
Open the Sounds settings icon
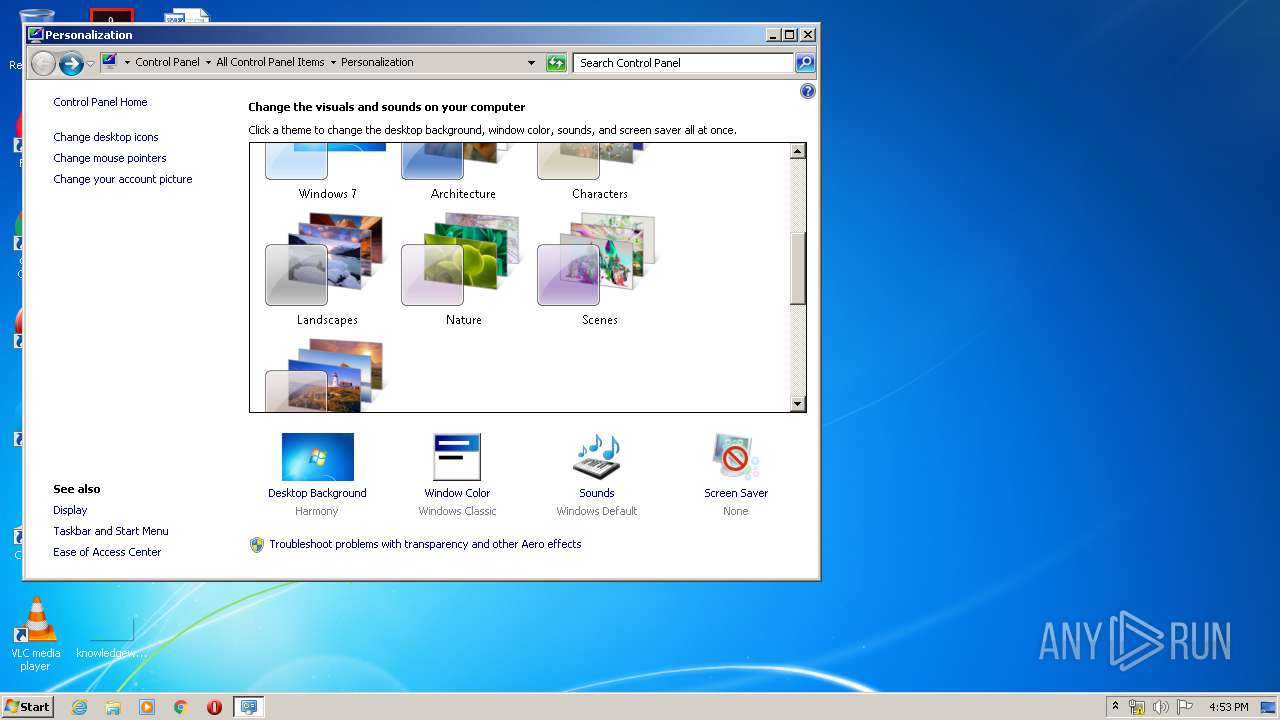597,457
